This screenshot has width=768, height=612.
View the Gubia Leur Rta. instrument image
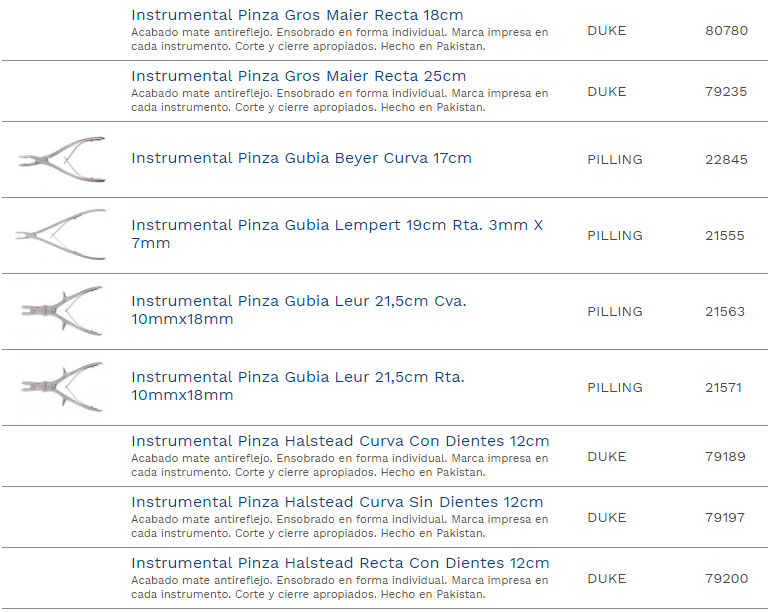click(x=61, y=388)
